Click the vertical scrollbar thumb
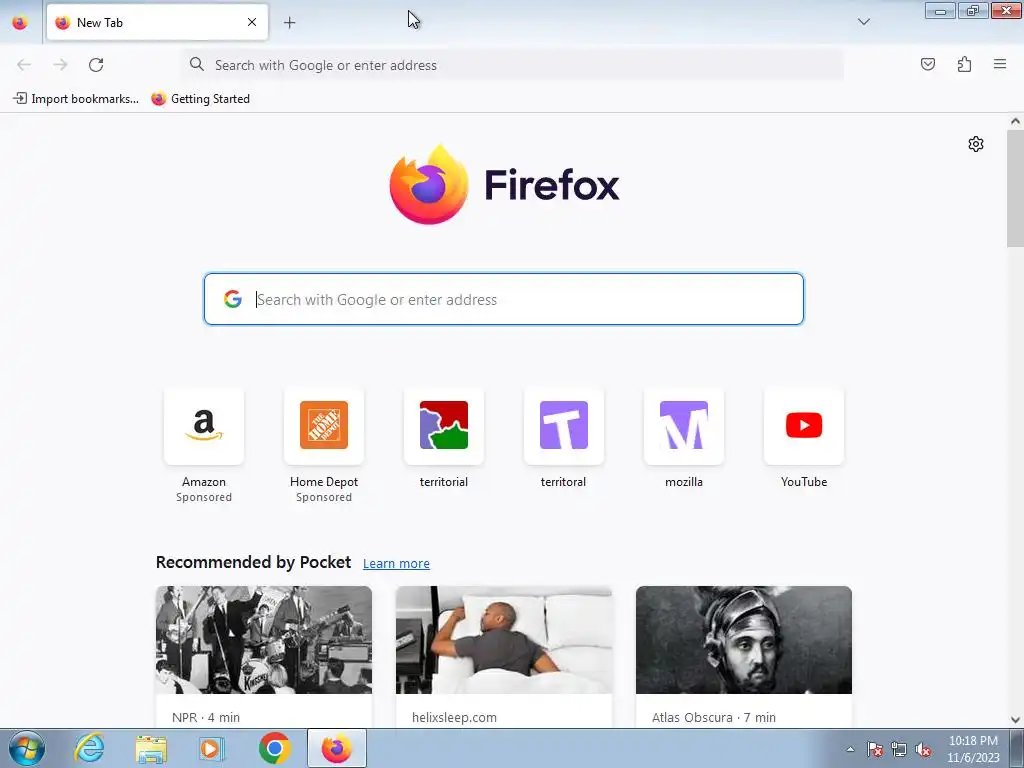 click(x=1015, y=188)
